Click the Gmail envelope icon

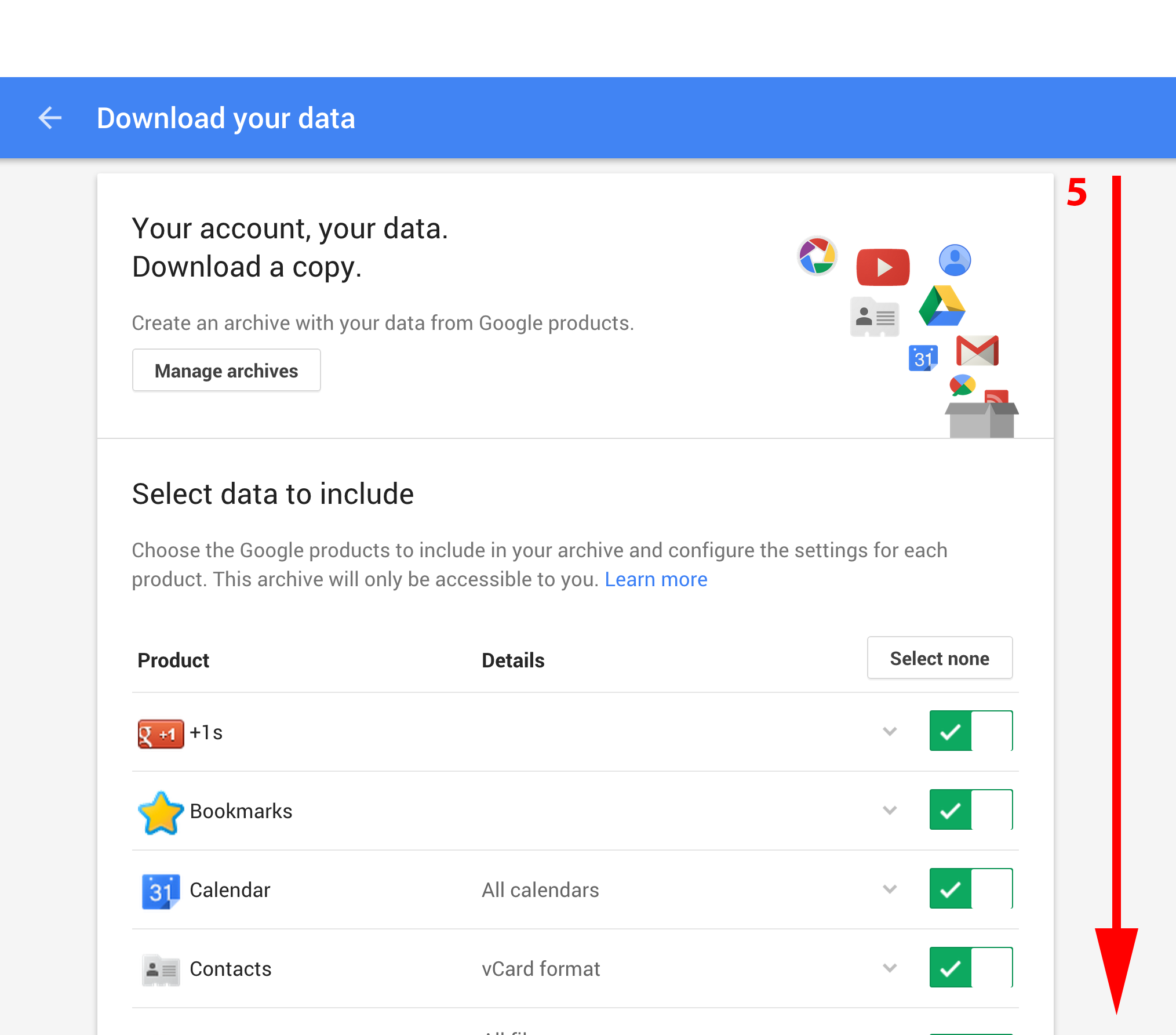tap(977, 350)
